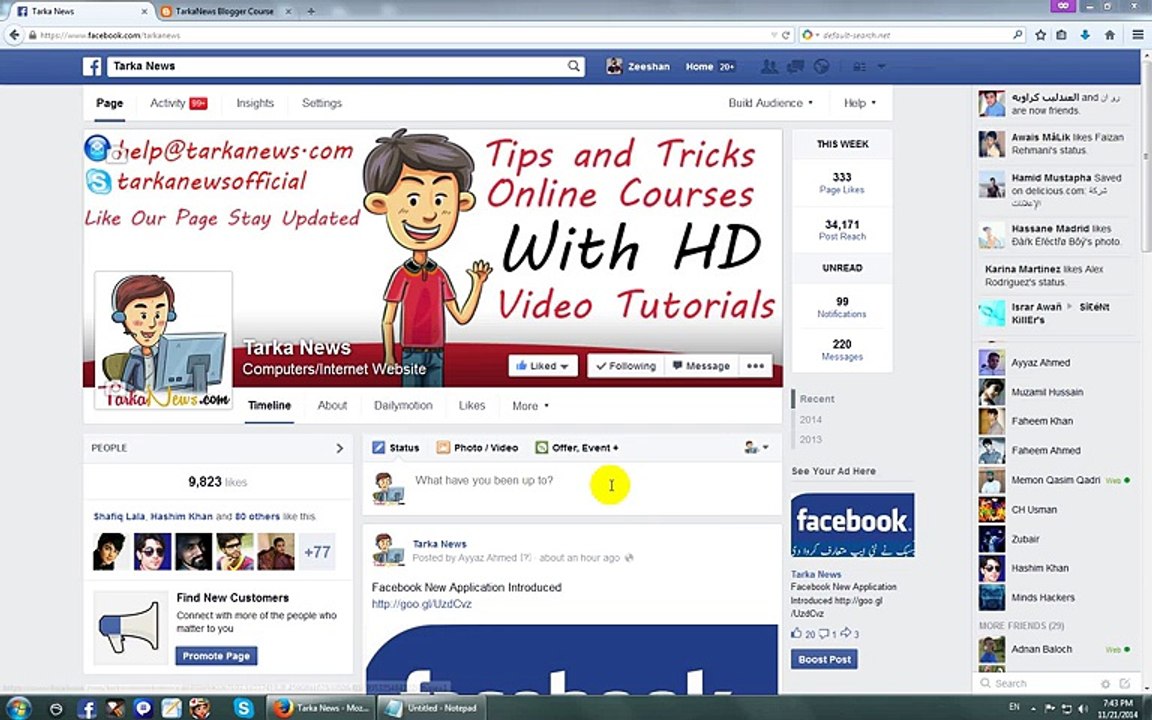Select Offer, Event + composer option
This screenshot has width=1152, height=720.
point(577,447)
